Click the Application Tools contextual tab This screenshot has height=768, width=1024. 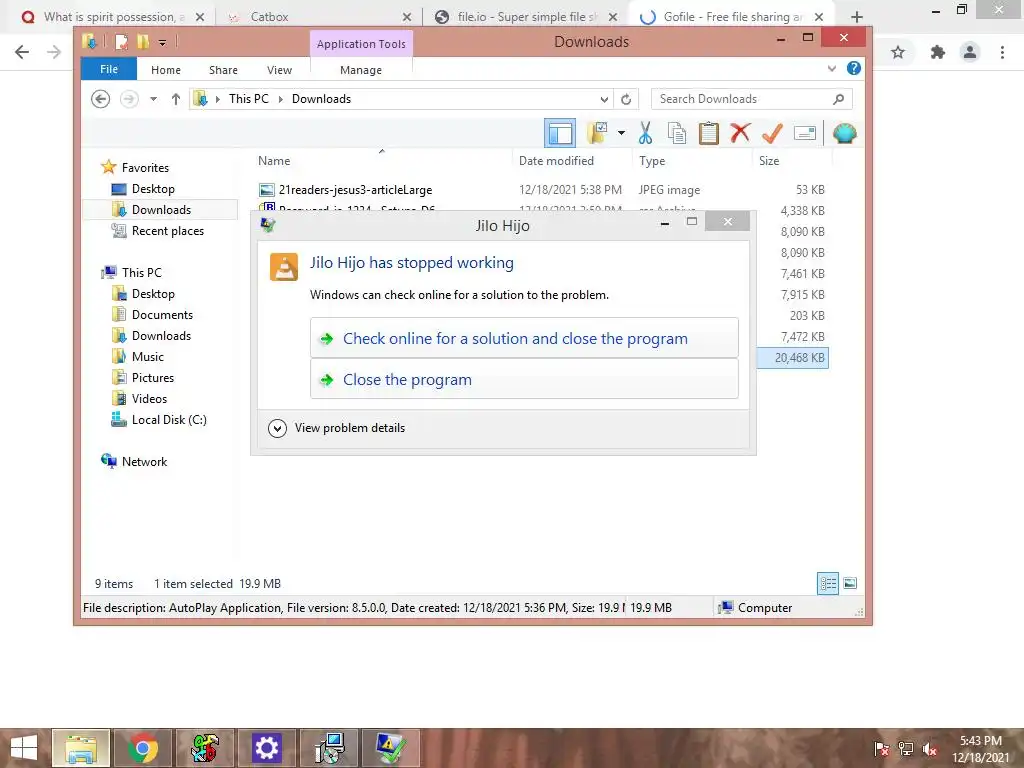pyautogui.click(x=361, y=44)
